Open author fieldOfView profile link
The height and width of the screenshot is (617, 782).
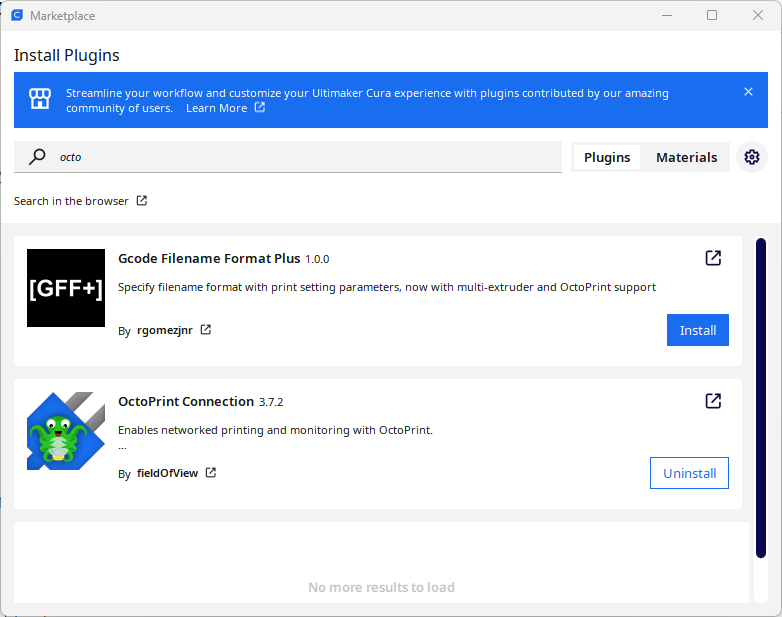tap(168, 473)
